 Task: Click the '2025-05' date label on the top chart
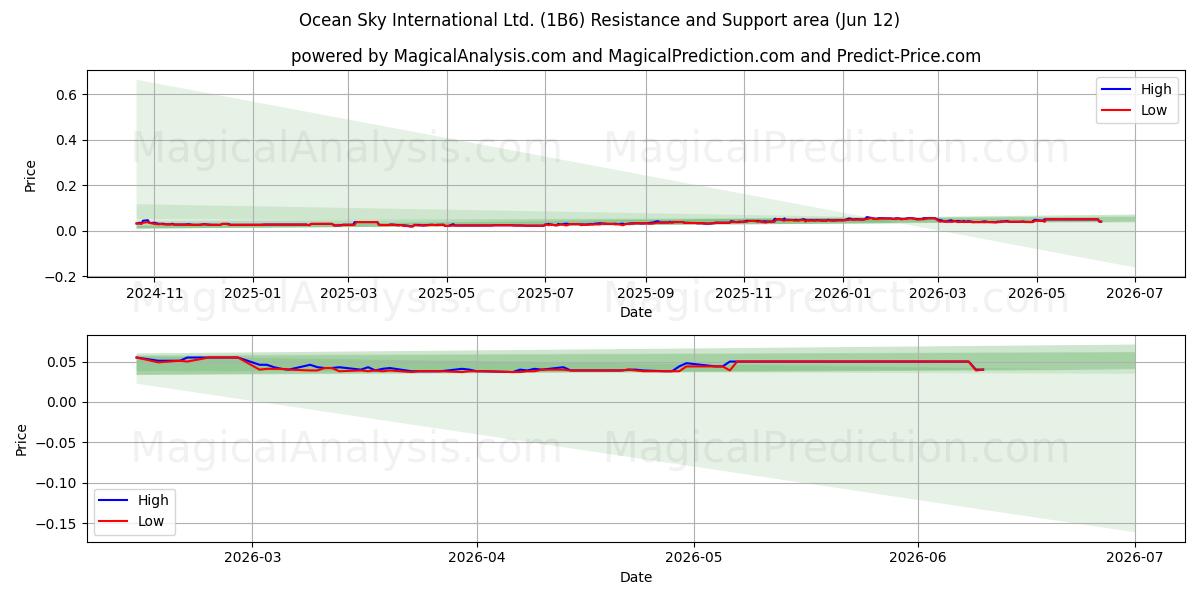point(446,295)
